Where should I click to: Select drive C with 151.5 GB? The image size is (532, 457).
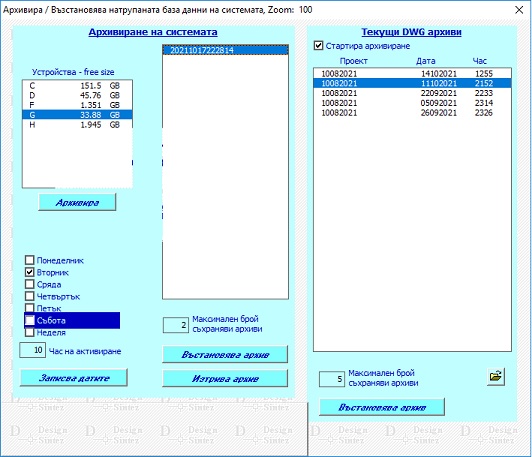(77, 85)
